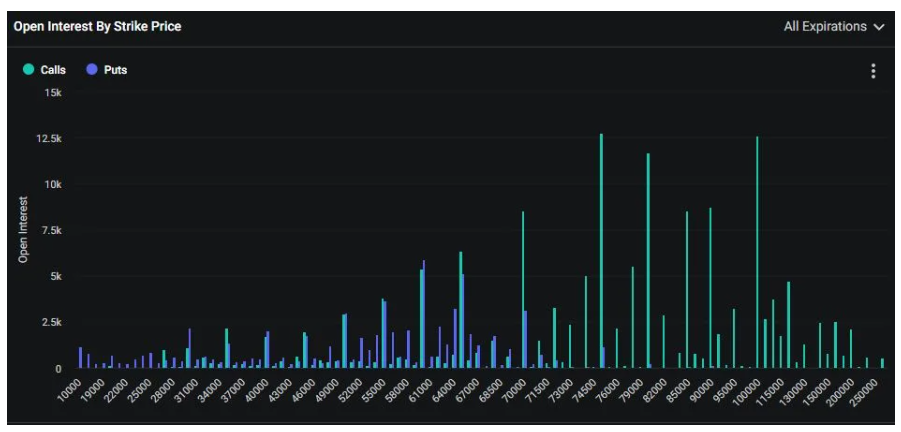Toggle the Calls series via its legend label
The width and height of the screenshot is (901, 432).
[53, 70]
